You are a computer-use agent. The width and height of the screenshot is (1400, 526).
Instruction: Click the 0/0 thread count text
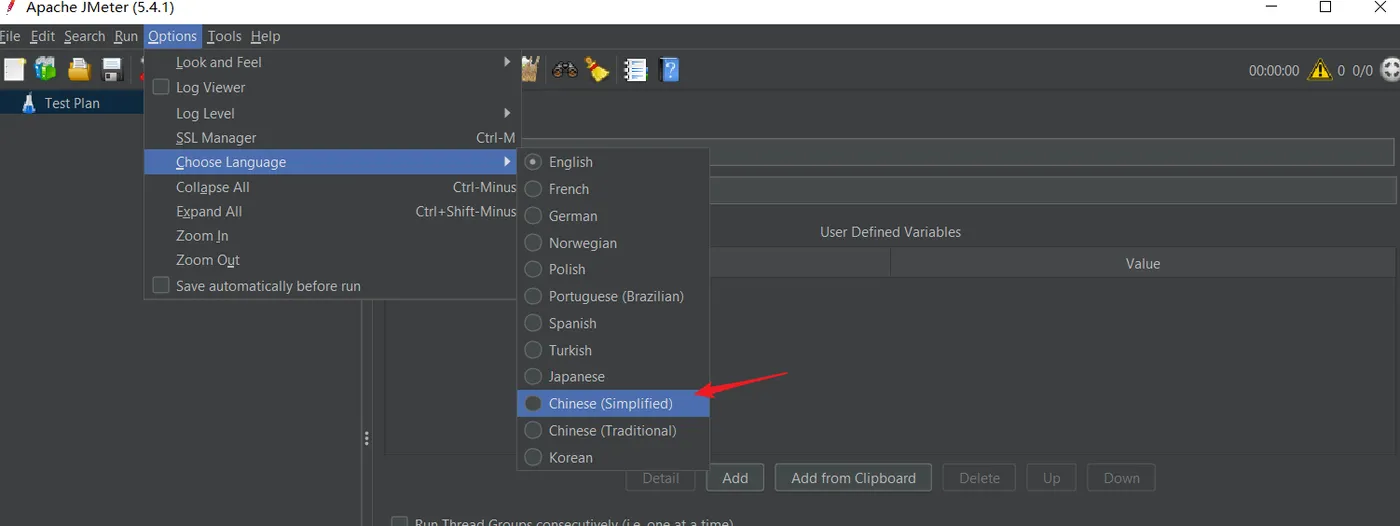tap(1362, 71)
